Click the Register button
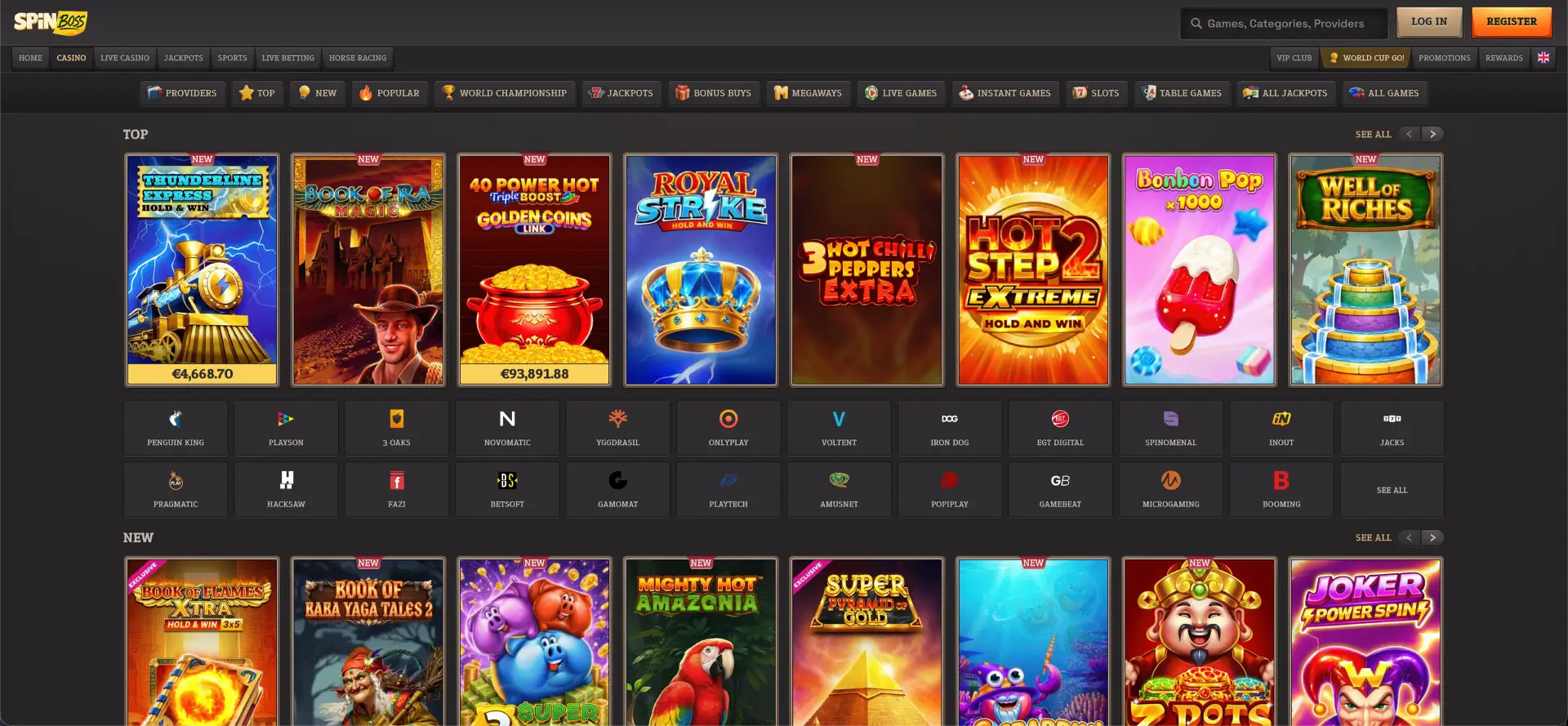 coord(1512,22)
